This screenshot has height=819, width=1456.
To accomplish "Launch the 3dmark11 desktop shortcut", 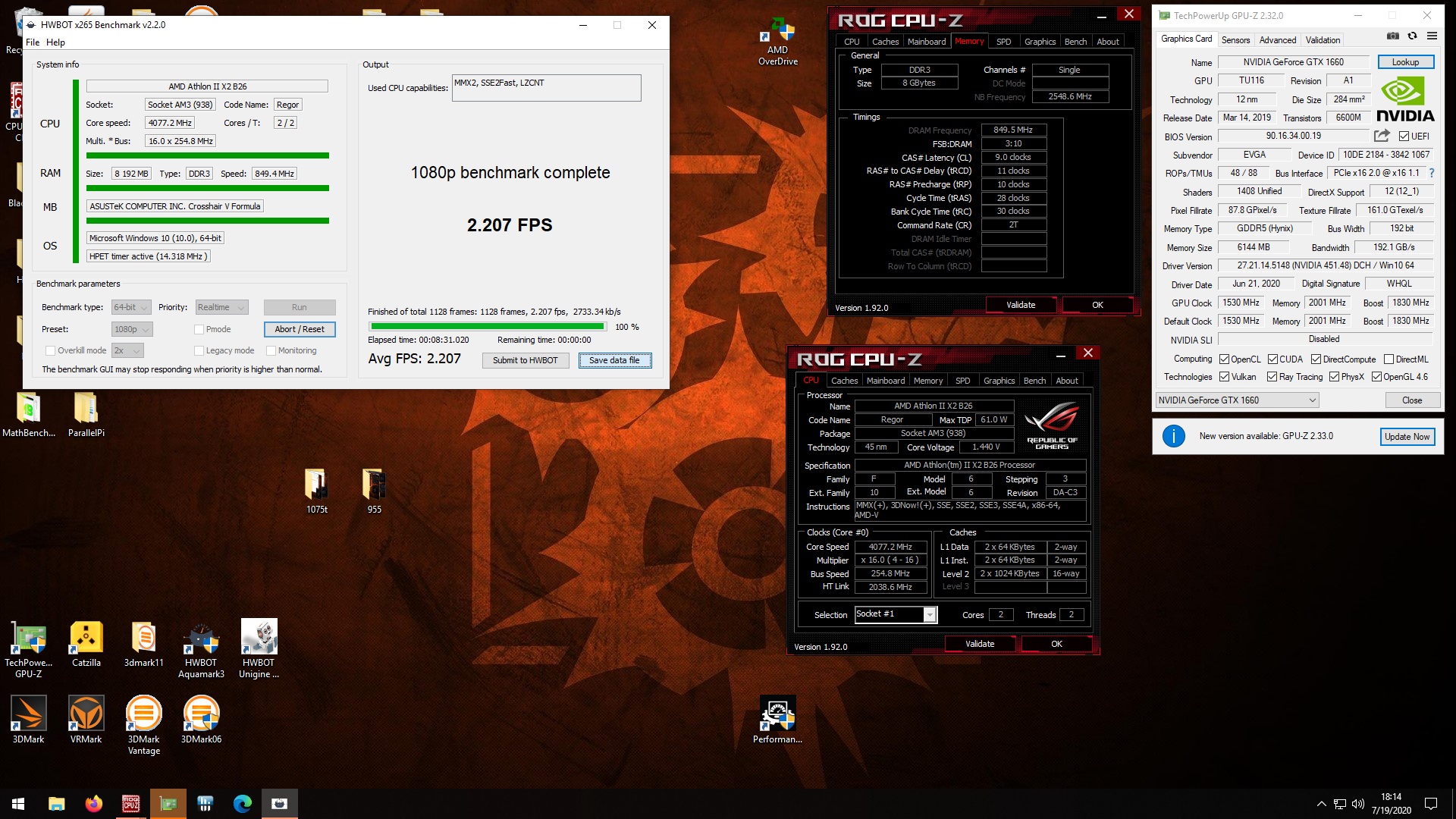I will [143, 644].
